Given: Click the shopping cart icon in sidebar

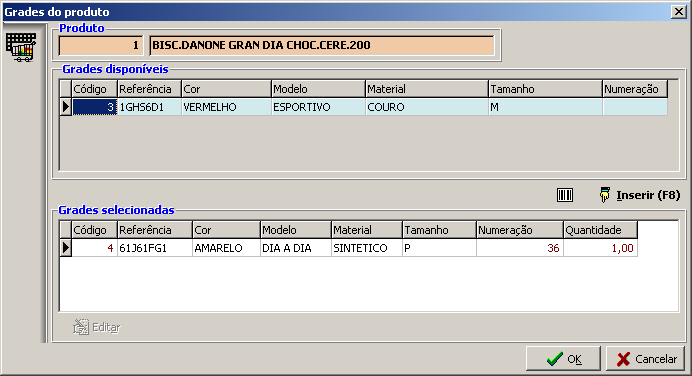Looking at the screenshot, I should [x=21, y=47].
